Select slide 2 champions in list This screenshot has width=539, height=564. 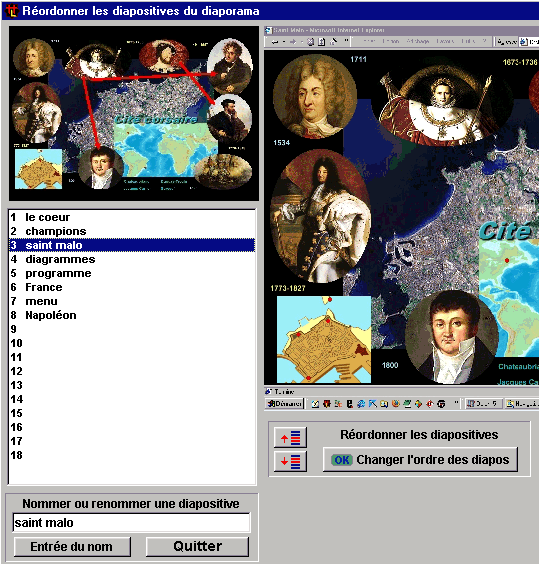coord(132,231)
